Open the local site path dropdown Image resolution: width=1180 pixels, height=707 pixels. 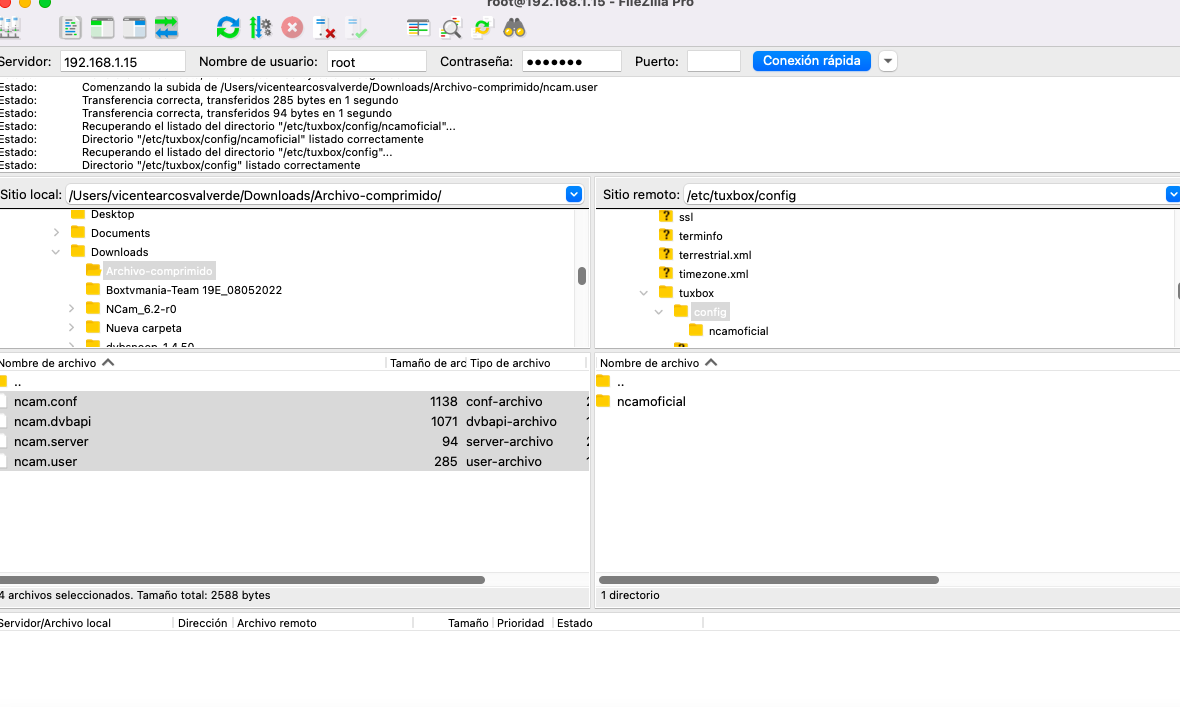(x=574, y=195)
